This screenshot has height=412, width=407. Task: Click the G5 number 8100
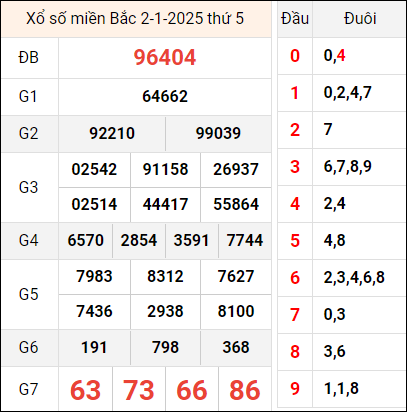(236, 311)
